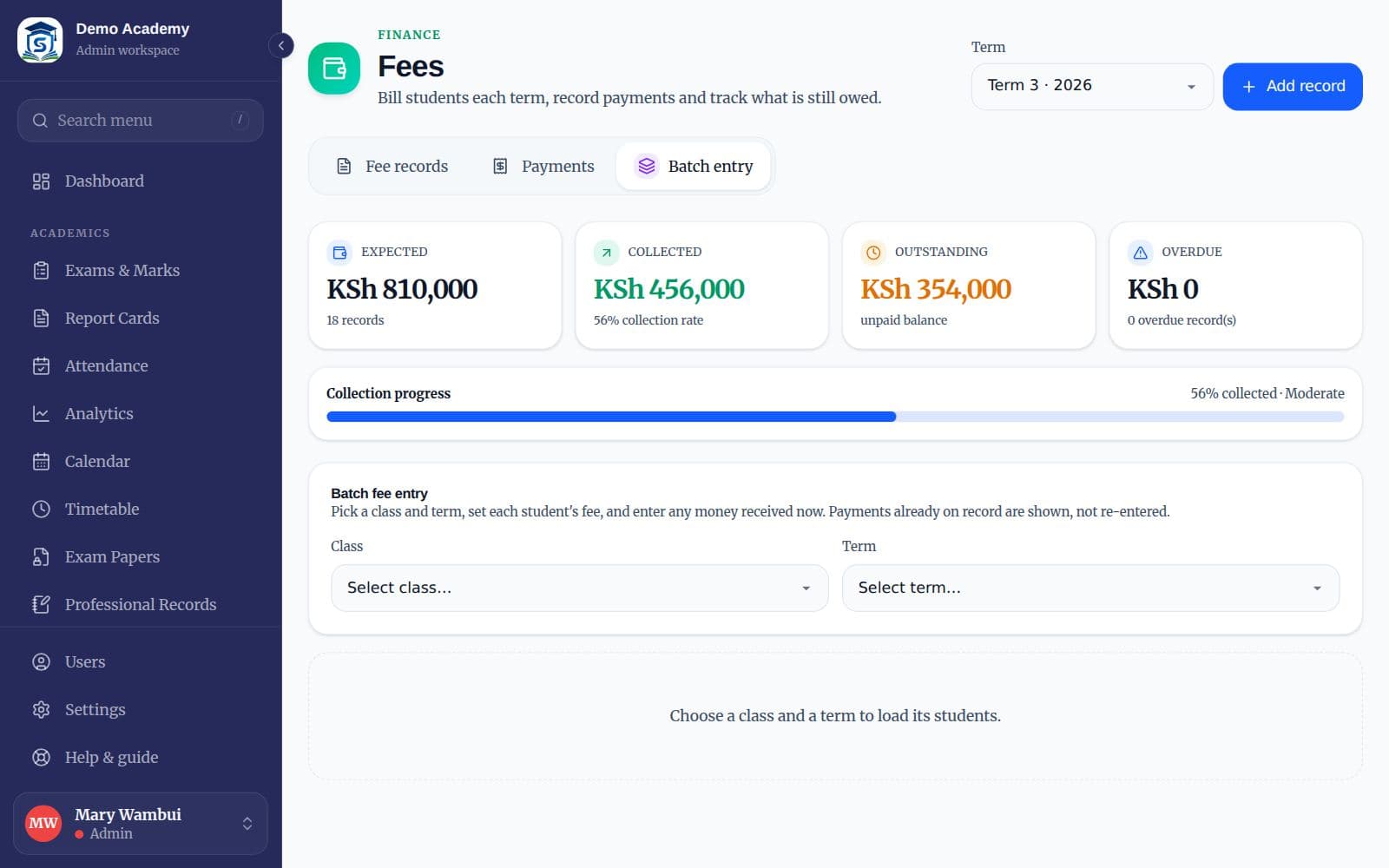Click the Exams & Marks clipboard icon
The width and height of the screenshot is (1389, 868).
[41, 271]
